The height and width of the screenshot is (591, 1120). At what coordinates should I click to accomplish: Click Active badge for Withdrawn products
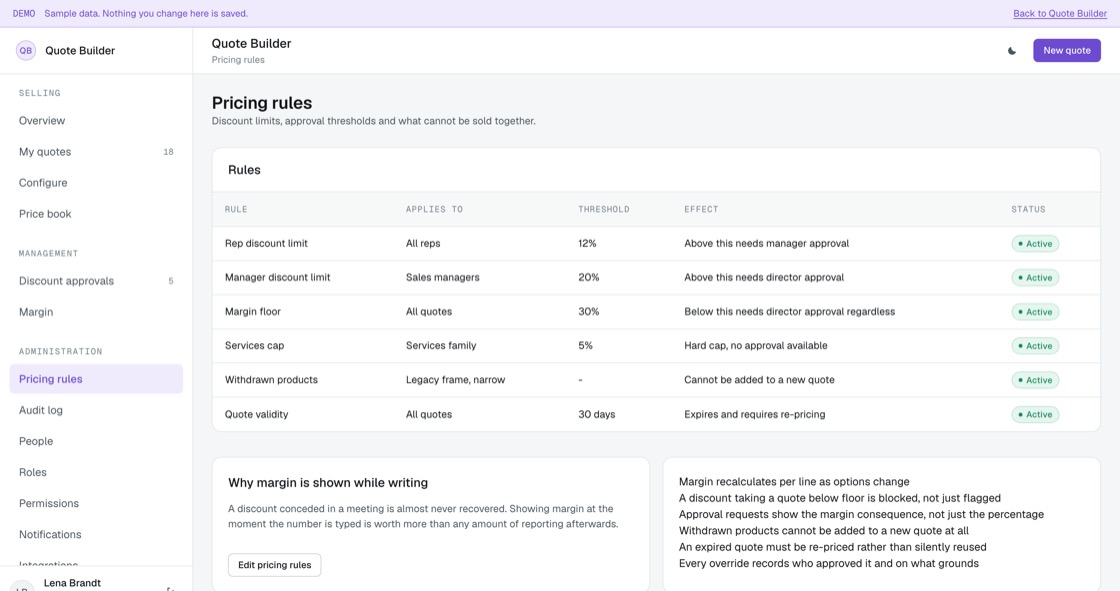[x=1035, y=380]
